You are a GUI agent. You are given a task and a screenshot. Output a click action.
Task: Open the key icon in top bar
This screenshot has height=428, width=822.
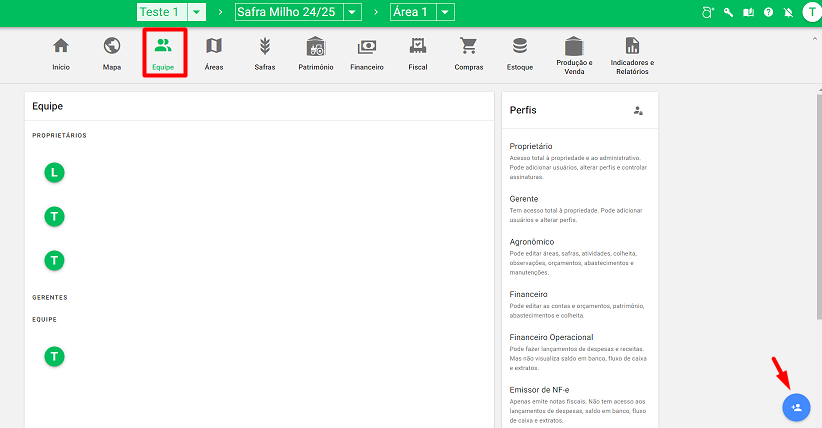[729, 12]
